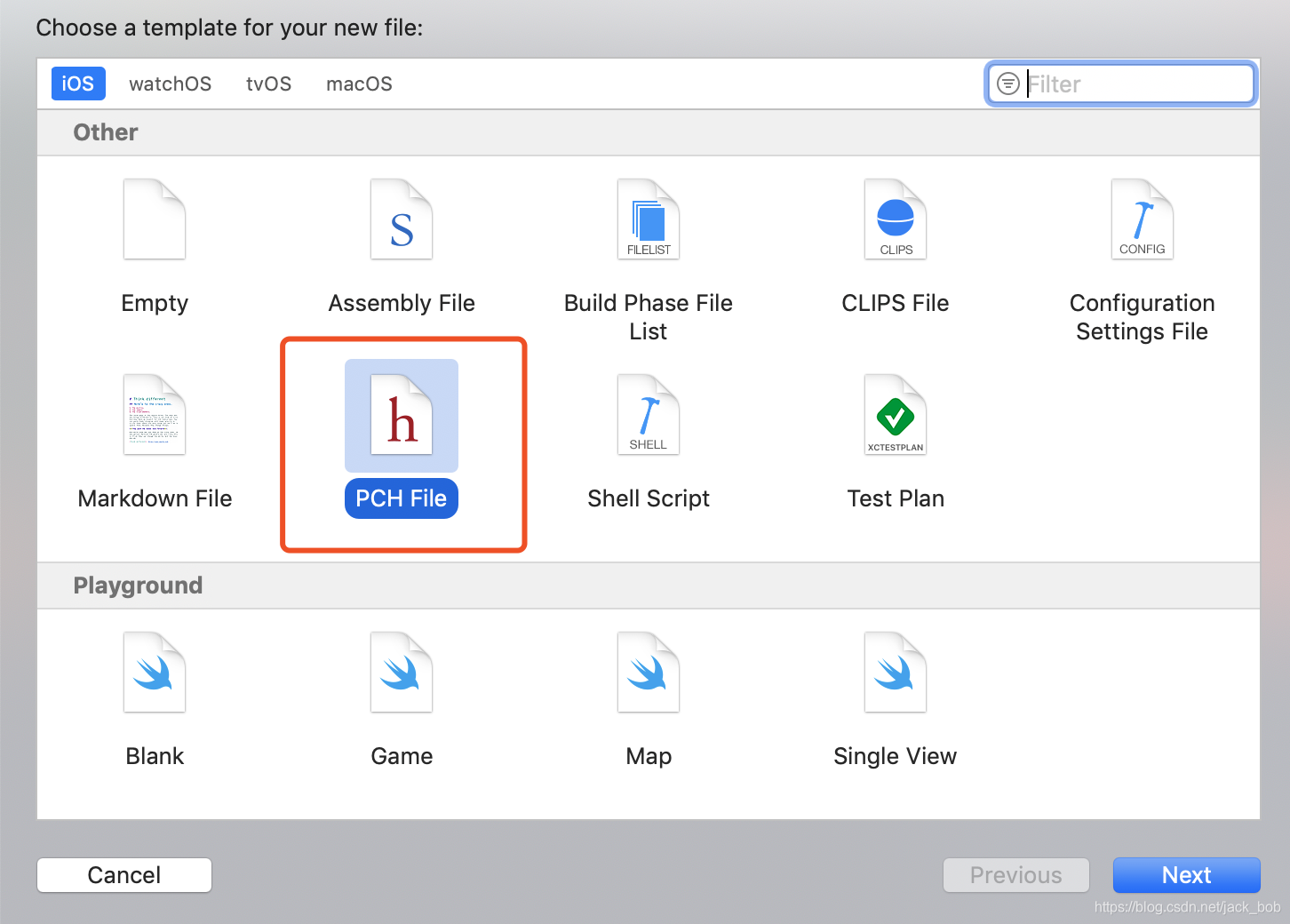This screenshot has width=1290, height=924.
Task: Select the Test Plan template icon
Action: (x=896, y=415)
